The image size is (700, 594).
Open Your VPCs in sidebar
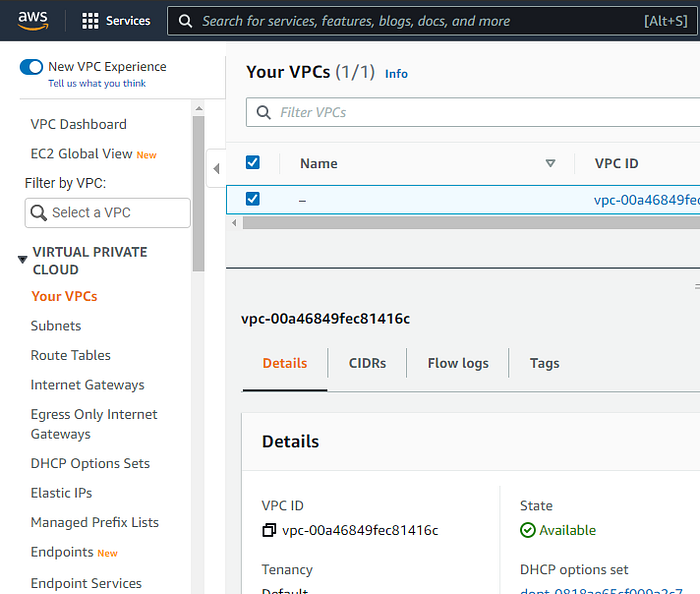coord(64,296)
